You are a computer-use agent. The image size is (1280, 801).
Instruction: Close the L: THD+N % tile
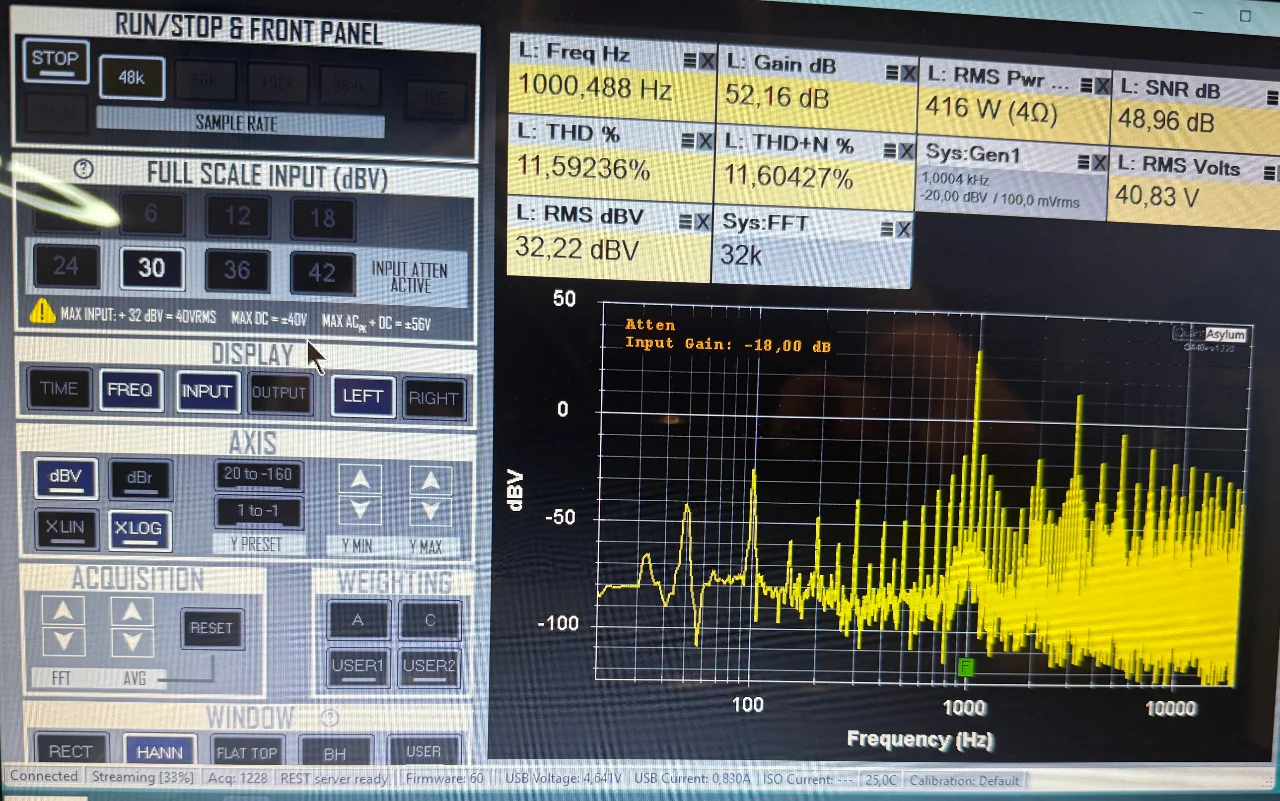[905, 151]
